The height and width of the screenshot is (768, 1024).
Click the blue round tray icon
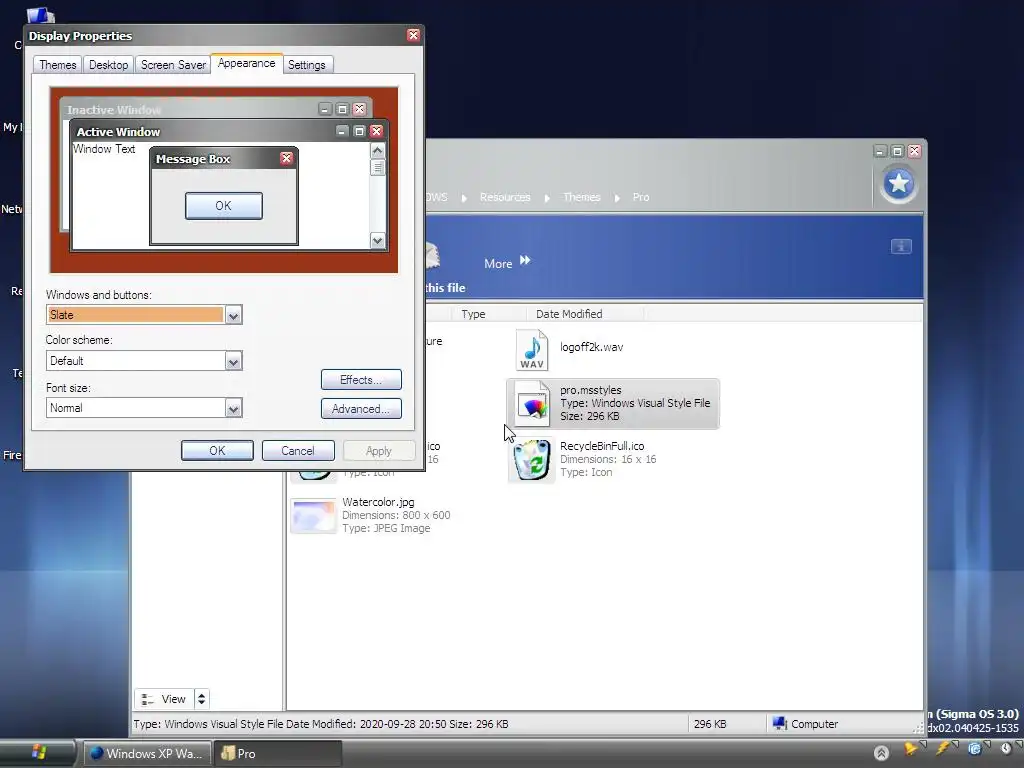tap(974, 749)
